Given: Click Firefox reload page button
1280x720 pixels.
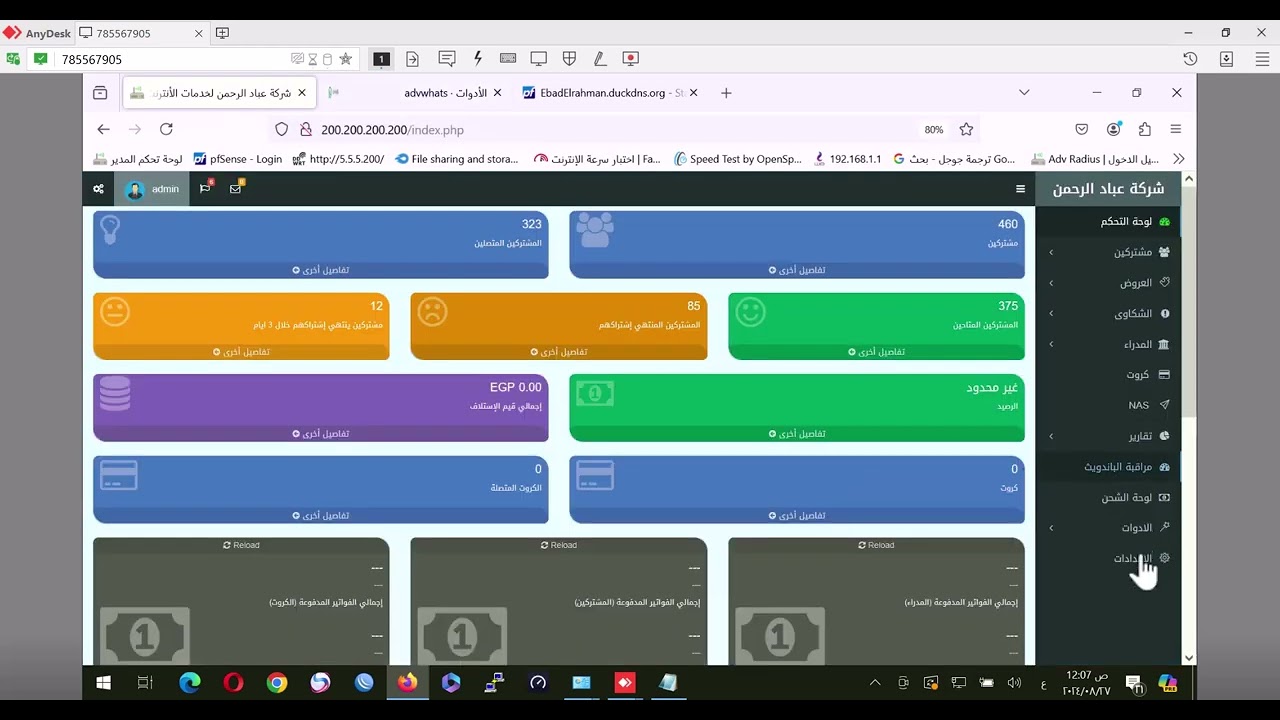Looking at the screenshot, I should (166, 129).
